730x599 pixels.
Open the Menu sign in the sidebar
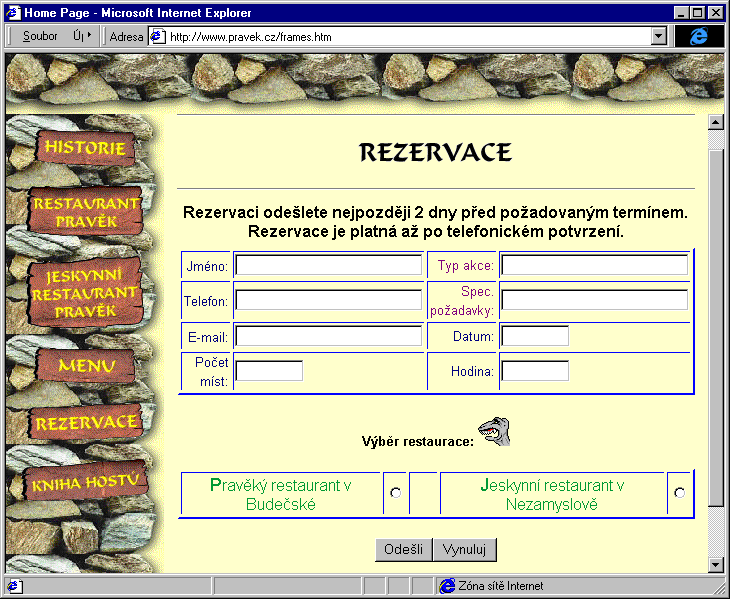coord(86,366)
